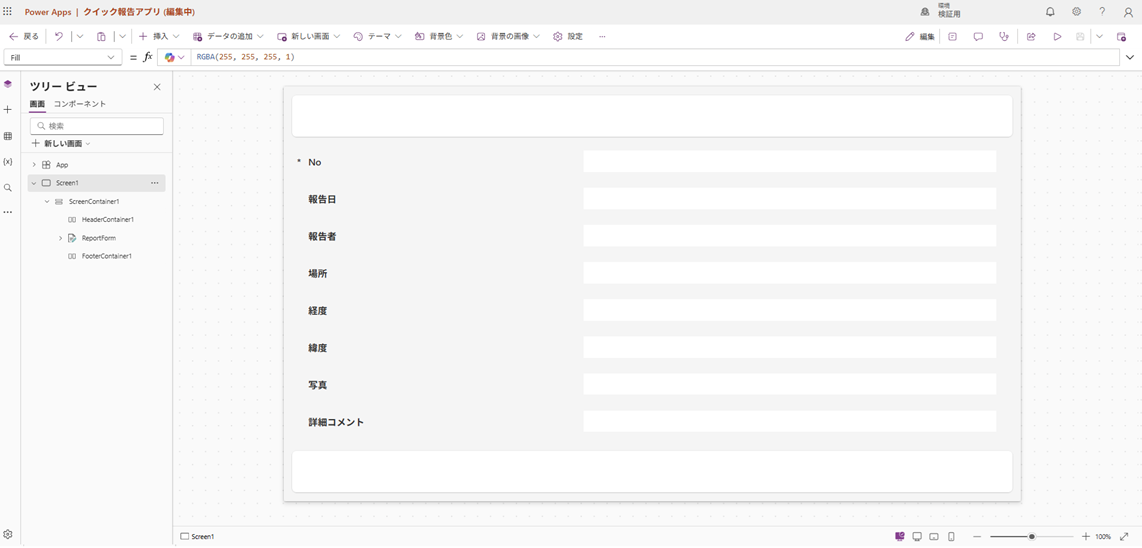Switch to the コンポーネント tab
This screenshot has height=548, width=1142.
pyautogui.click(x=80, y=104)
